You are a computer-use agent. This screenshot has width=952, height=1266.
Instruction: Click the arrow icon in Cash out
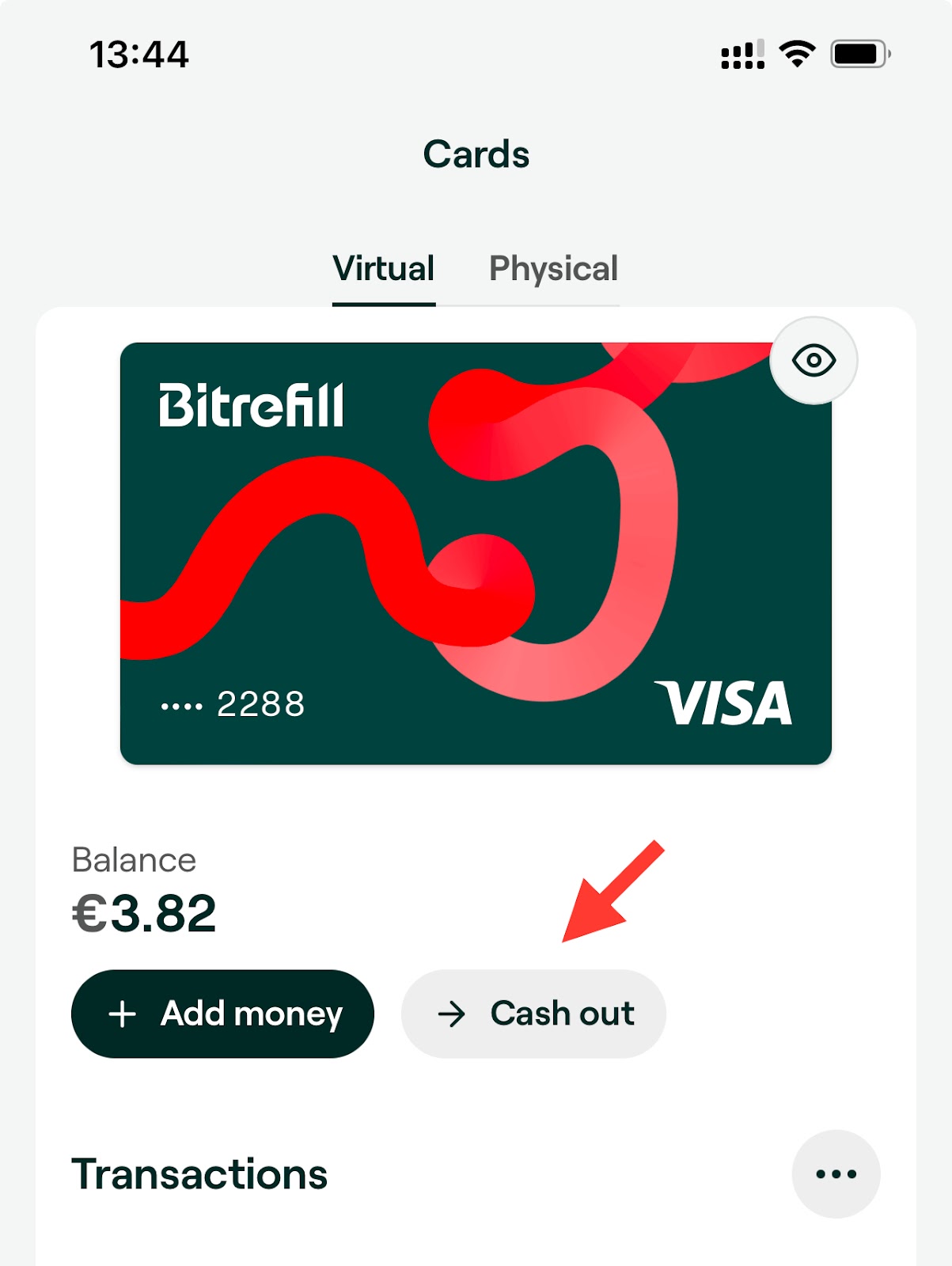pyautogui.click(x=452, y=1014)
